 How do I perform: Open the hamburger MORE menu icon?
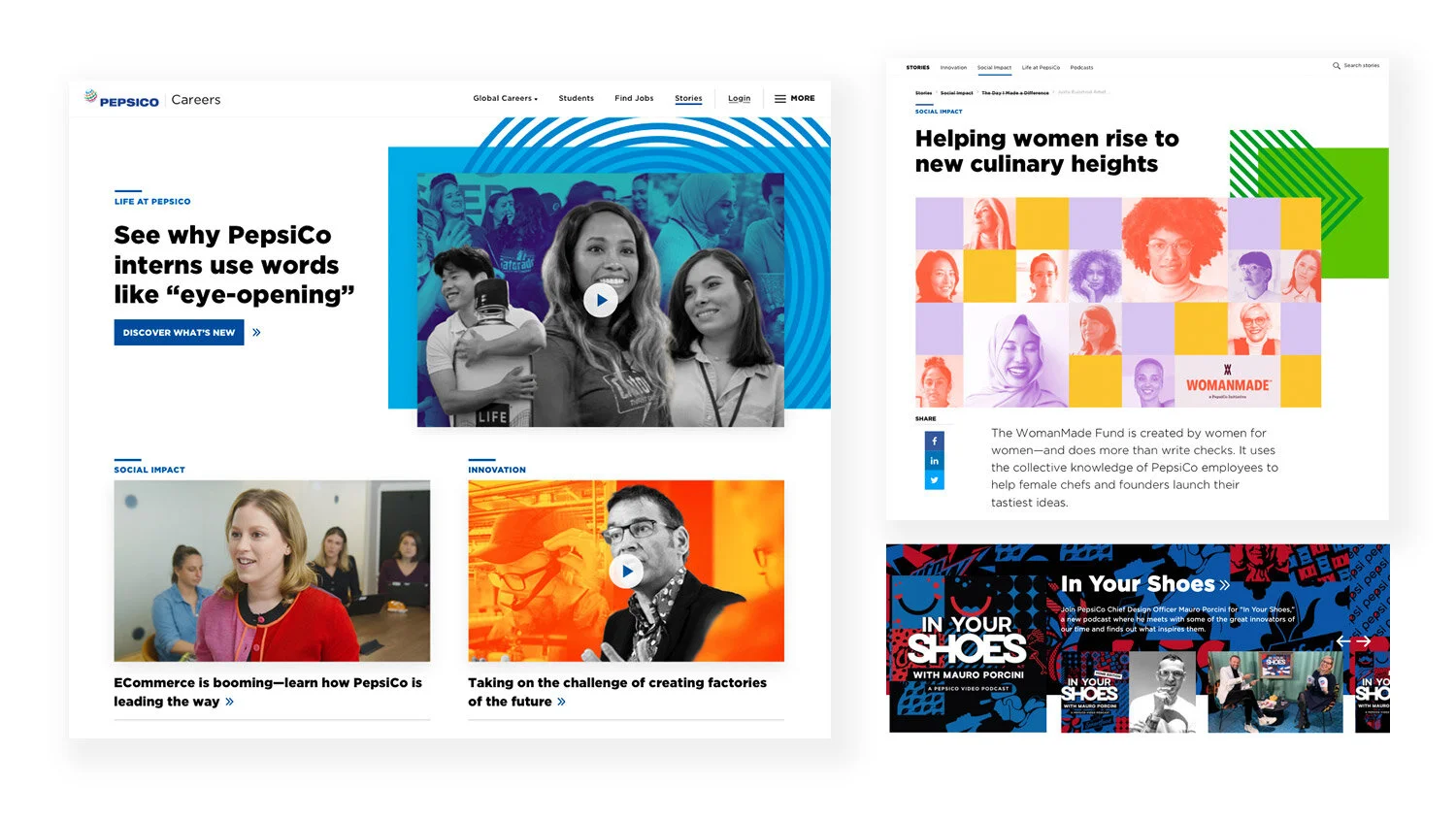[x=780, y=98]
